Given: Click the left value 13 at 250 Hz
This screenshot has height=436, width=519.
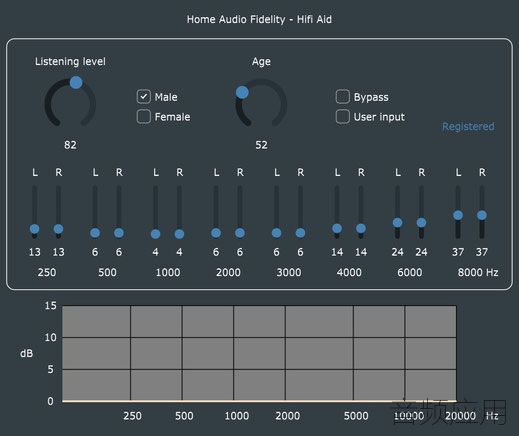Looking at the screenshot, I should (35, 252).
